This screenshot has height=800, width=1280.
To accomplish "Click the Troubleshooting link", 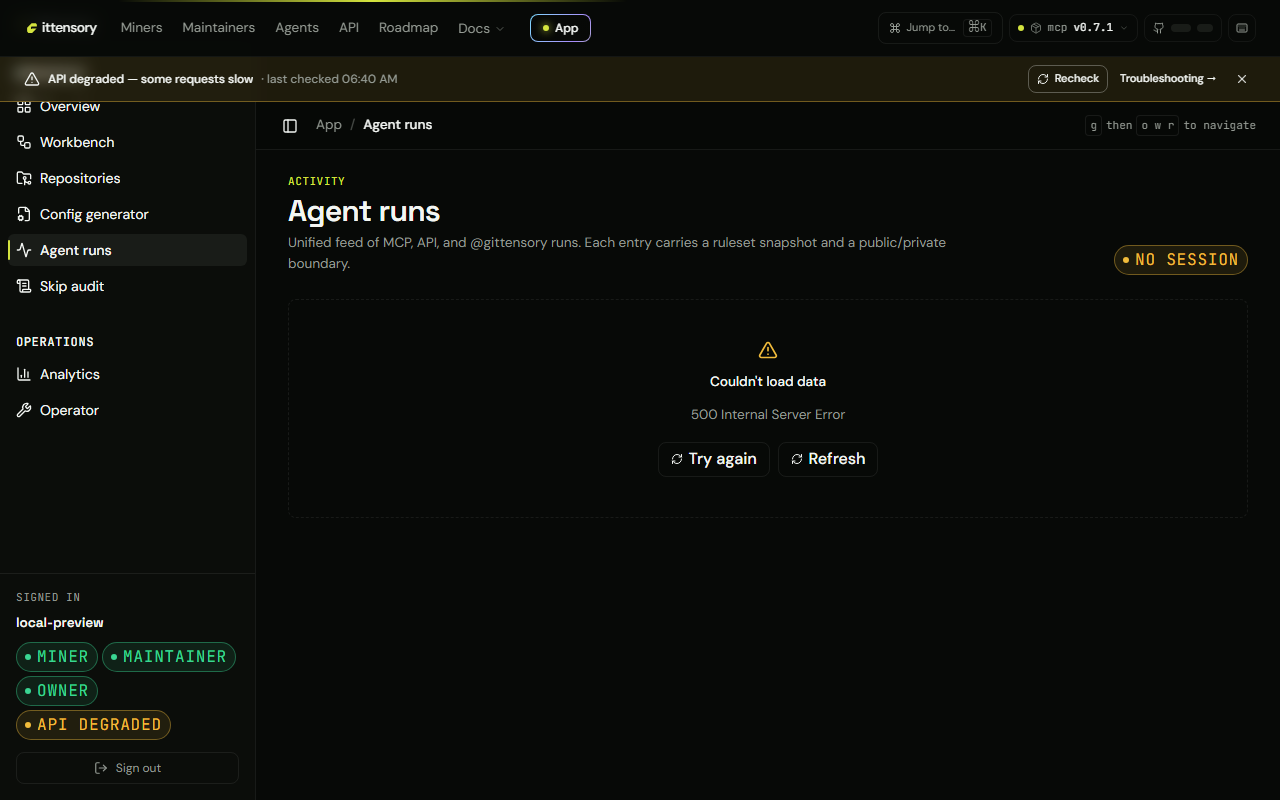I will click(1168, 79).
